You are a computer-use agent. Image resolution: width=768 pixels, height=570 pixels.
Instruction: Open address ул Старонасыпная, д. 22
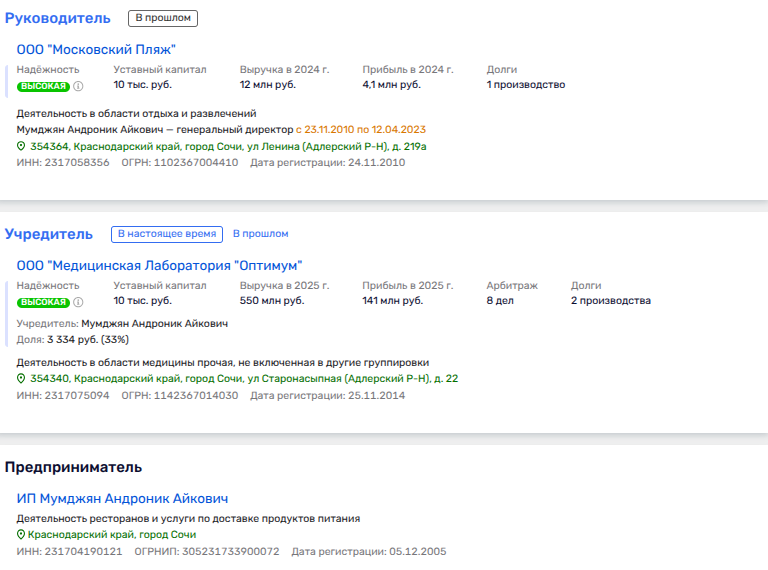244,379
